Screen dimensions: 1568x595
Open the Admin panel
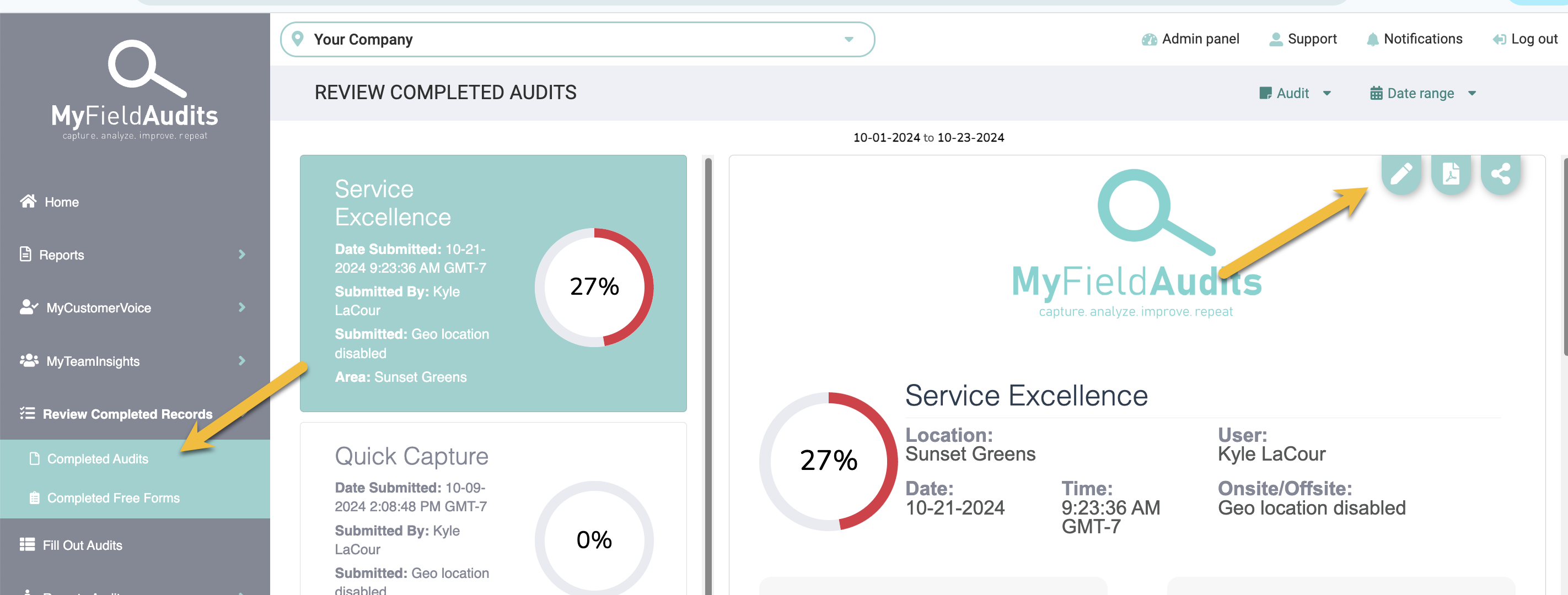point(1190,39)
